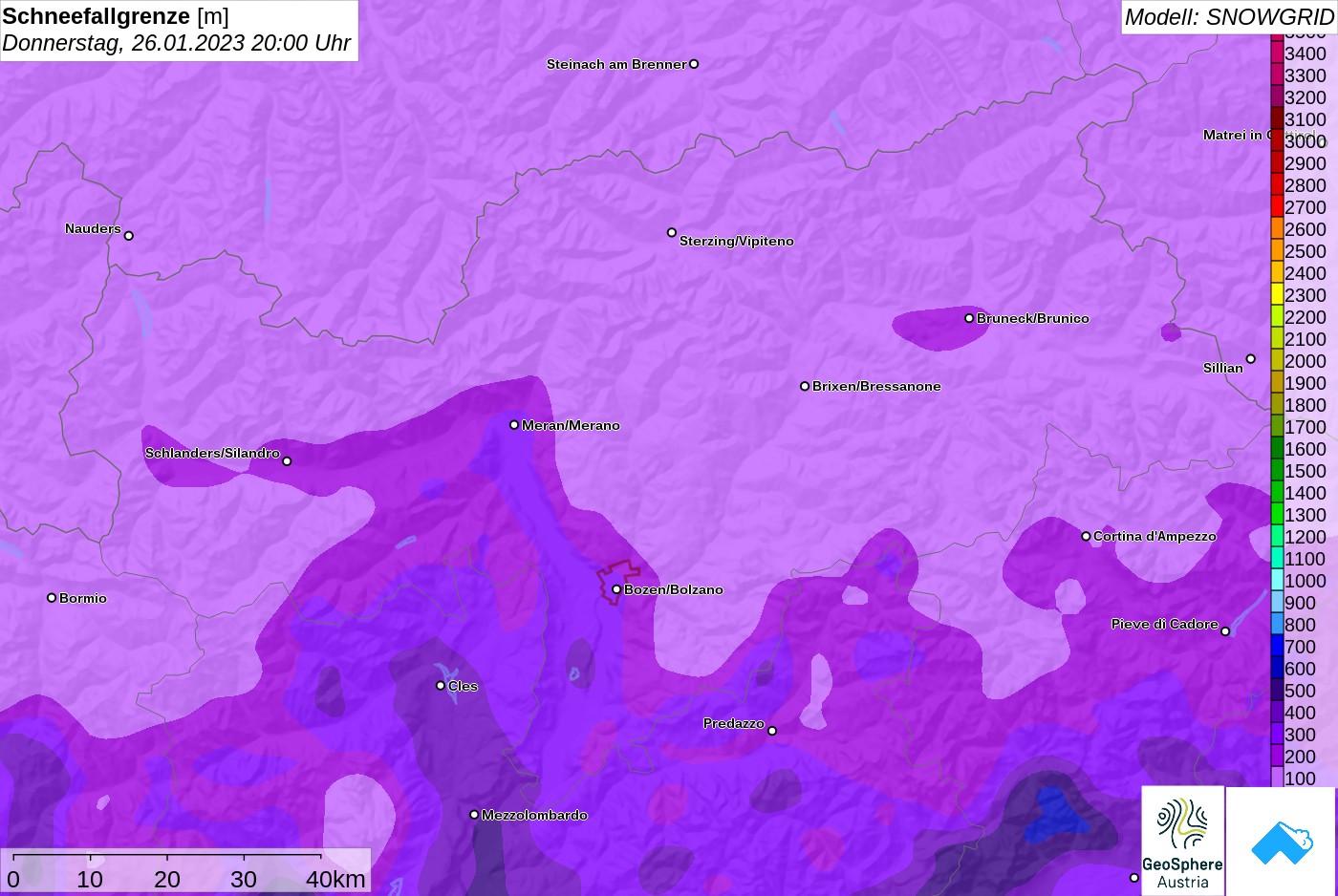The width and height of the screenshot is (1338, 896).
Task: Click the Cortina d'Ampezzo label text
Action: click(1155, 536)
